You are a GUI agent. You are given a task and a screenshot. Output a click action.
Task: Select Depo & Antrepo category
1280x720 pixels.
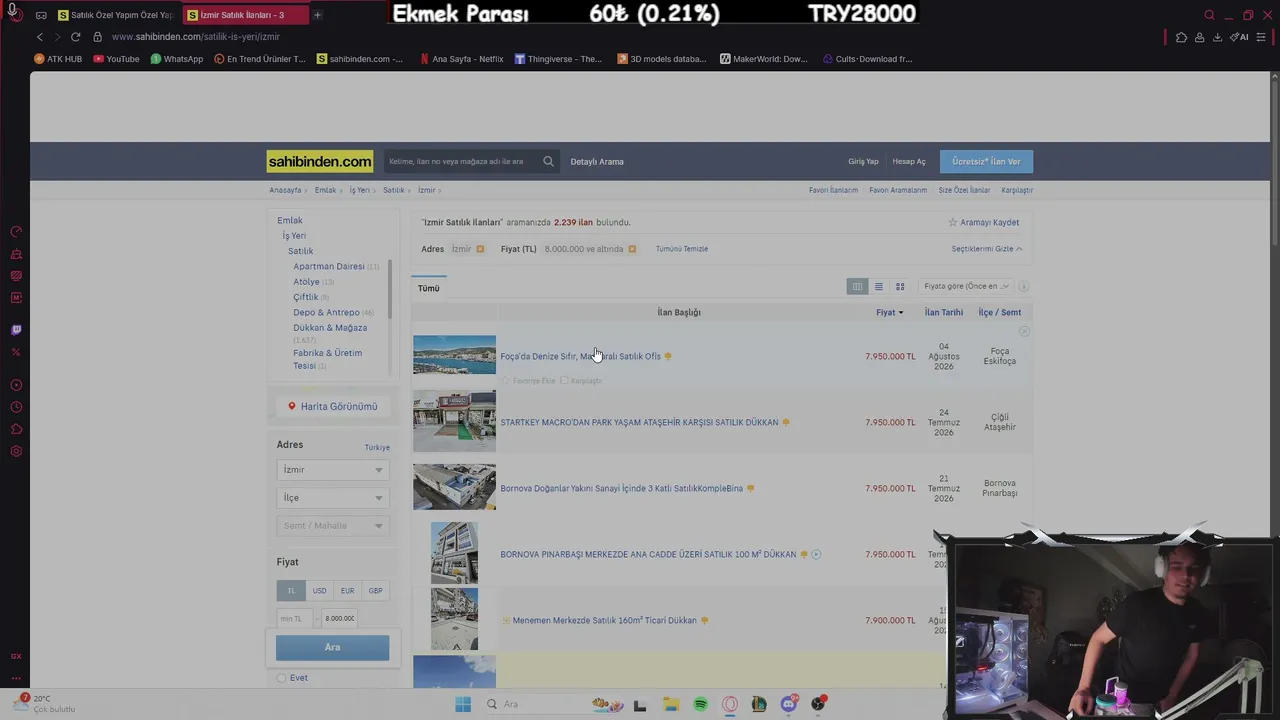coord(326,313)
